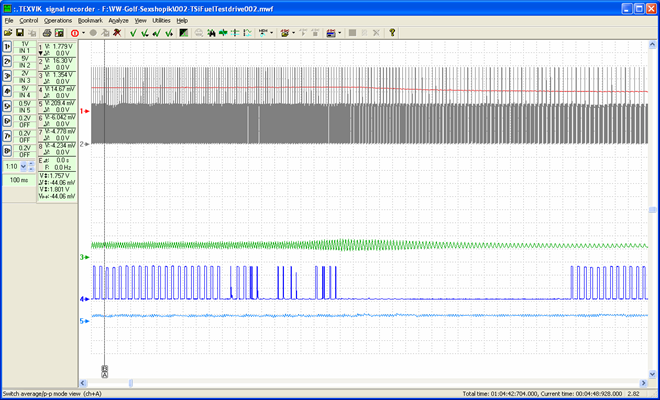Viewport: 660px width, 400px height.
Task: Click the first green checkmark toolbar icon
Action: (133, 33)
